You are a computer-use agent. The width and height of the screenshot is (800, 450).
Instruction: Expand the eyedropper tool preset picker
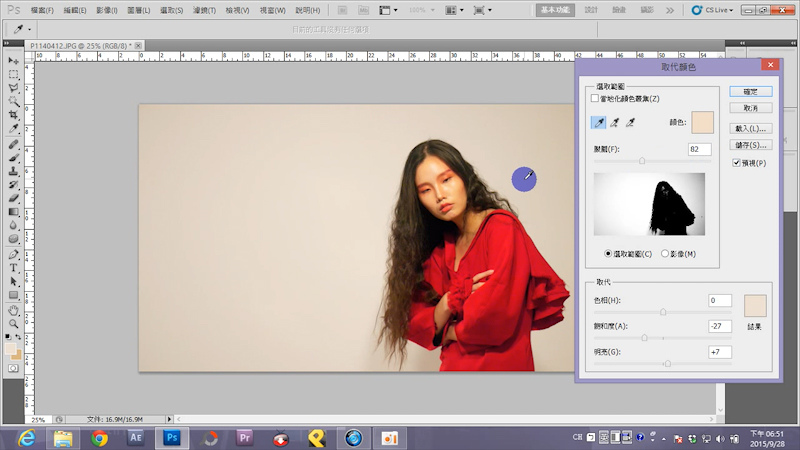coord(23,29)
